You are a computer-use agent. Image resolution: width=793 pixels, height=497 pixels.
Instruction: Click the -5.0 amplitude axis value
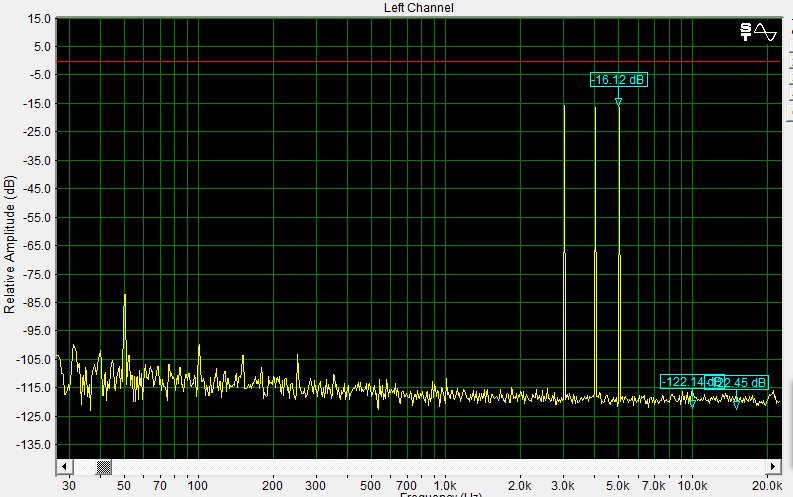pyautogui.click(x=39, y=75)
